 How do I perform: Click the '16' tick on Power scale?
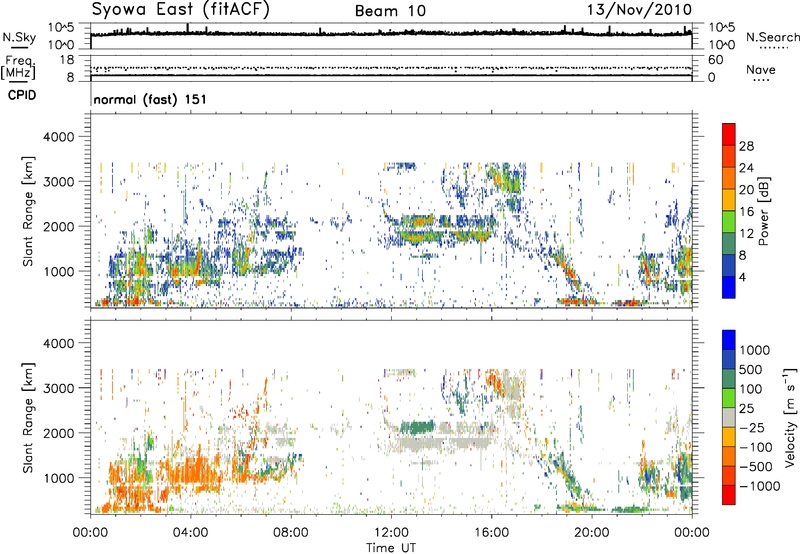pyautogui.click(x=746, y=212)
